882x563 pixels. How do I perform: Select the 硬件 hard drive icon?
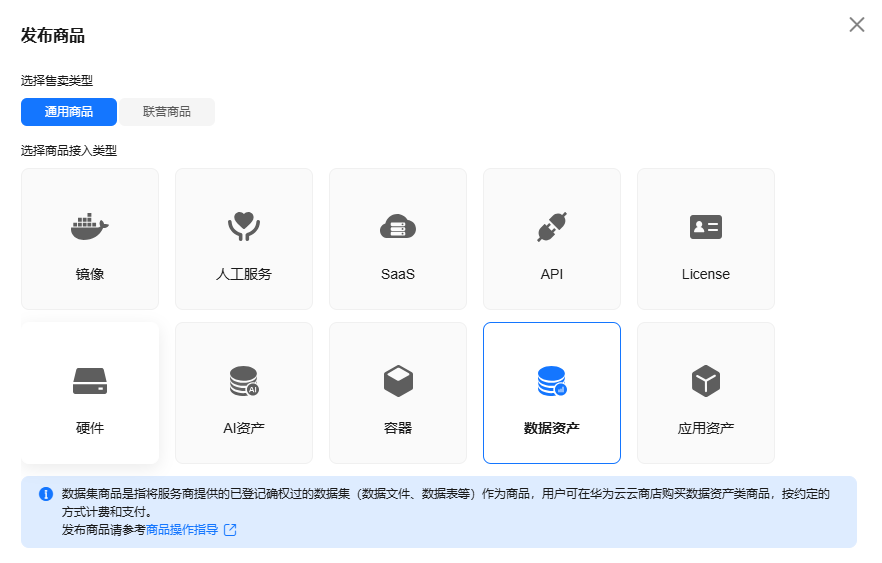[89, 381]
